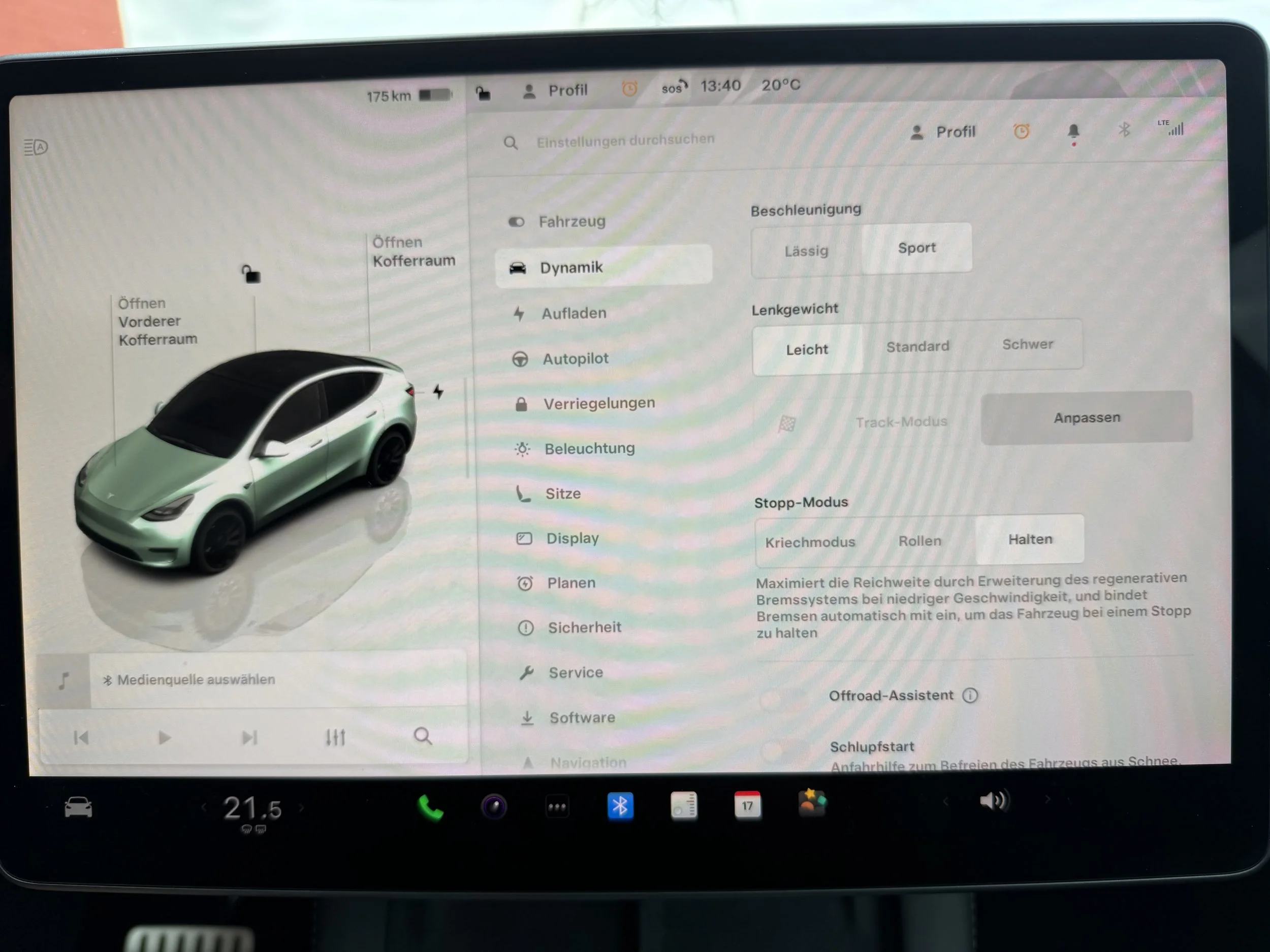Open the Dynamik settings section
1270x952 pixels.
pyautogui.click(x=604, y=267)
